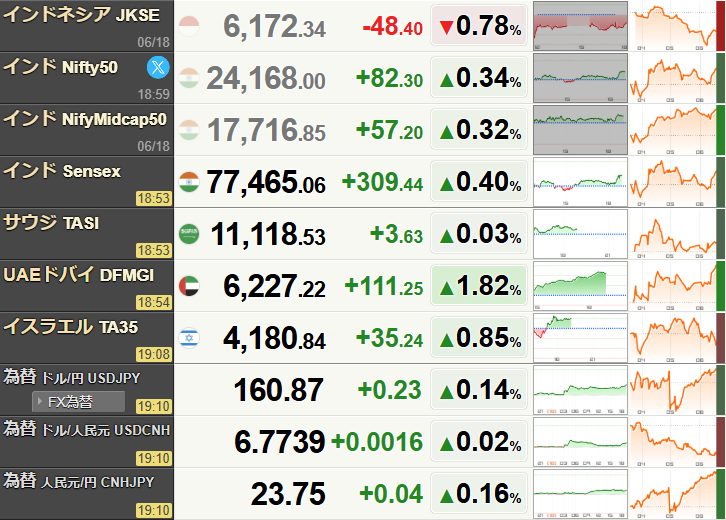The image size is (726, 520).
Task: Click the -48.40 change value for JKSE
Action: [x=393, y=26]
